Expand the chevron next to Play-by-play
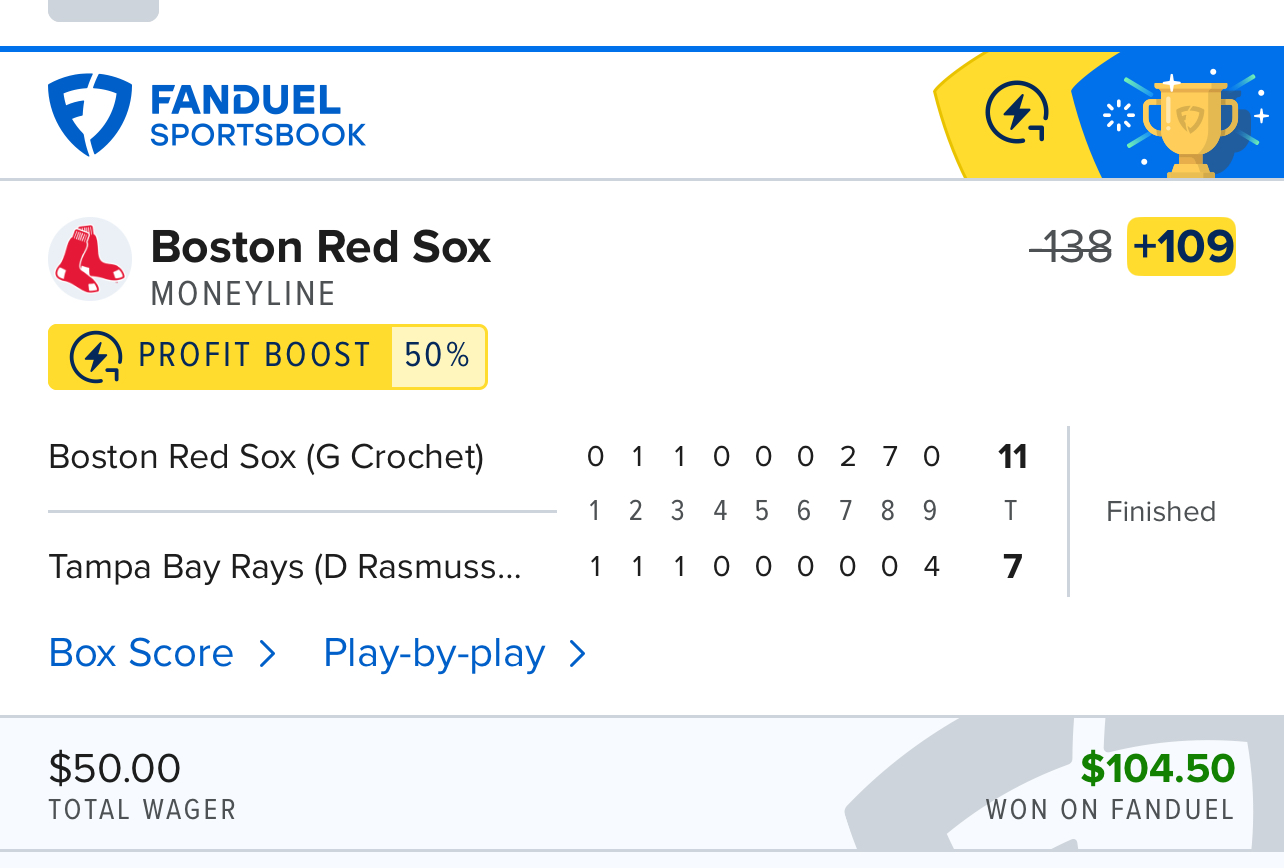1284x868 pixels. tap(577, 654)
